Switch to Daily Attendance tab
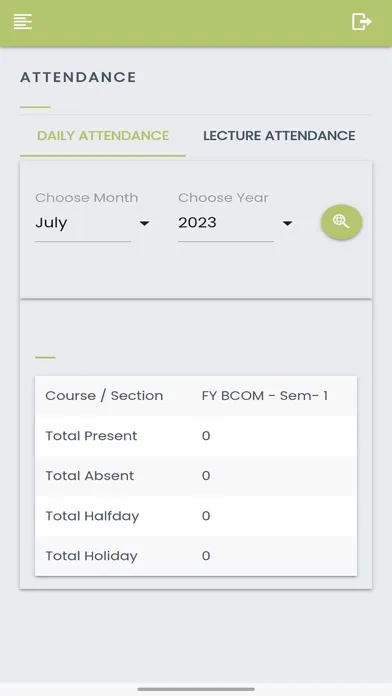The width and height of the screenshot is (392, 696). (103, 136)
